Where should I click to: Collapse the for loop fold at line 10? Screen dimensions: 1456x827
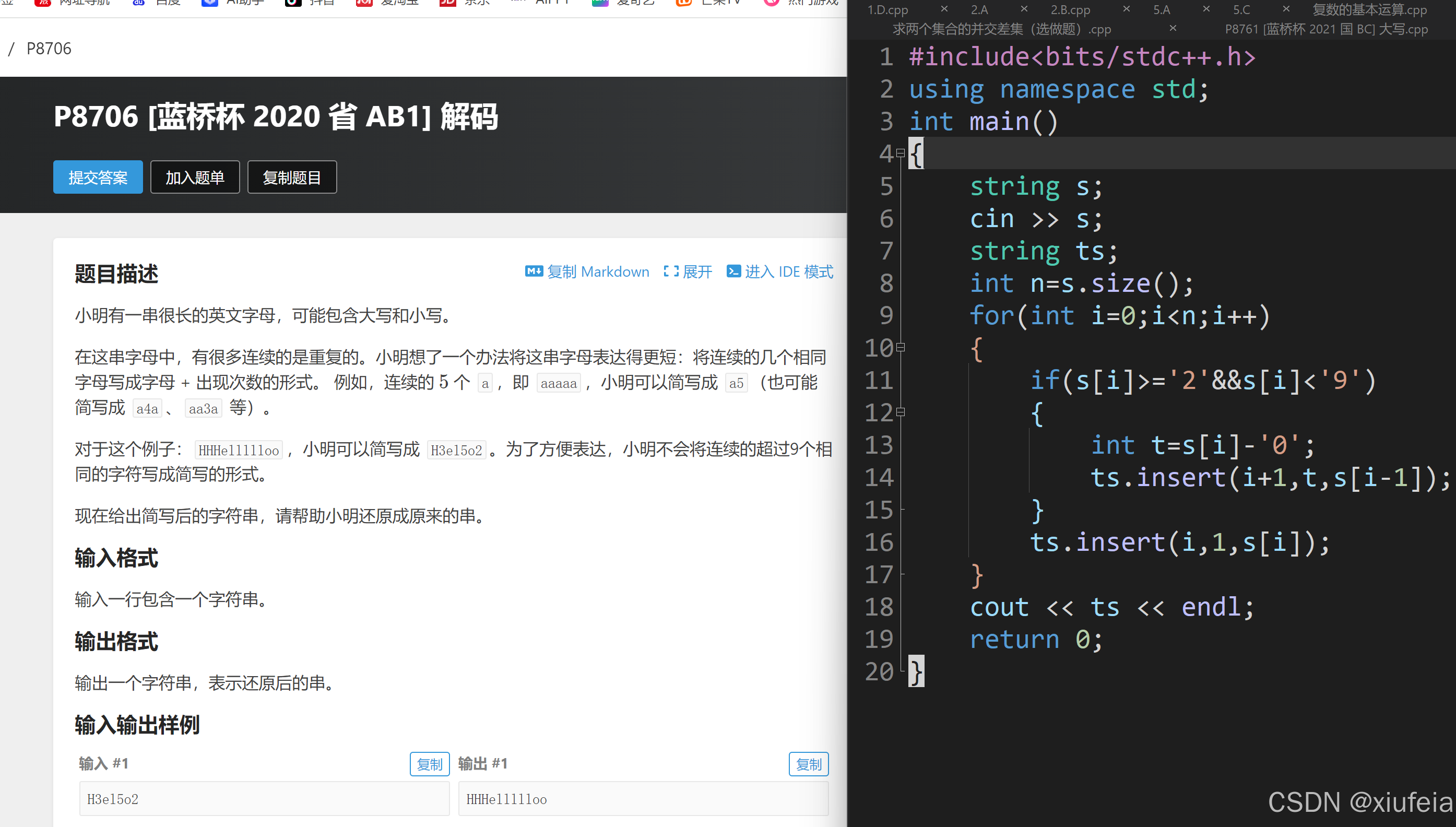click(901, 348)
